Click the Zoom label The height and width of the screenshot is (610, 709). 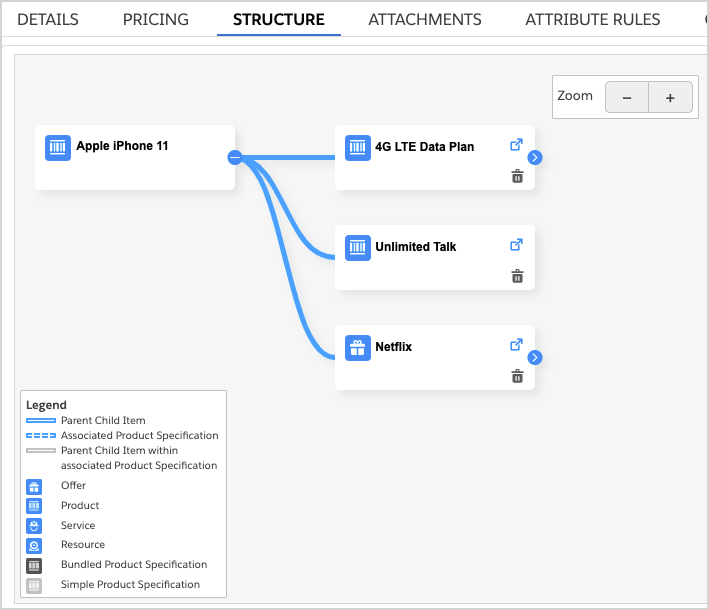575,96
